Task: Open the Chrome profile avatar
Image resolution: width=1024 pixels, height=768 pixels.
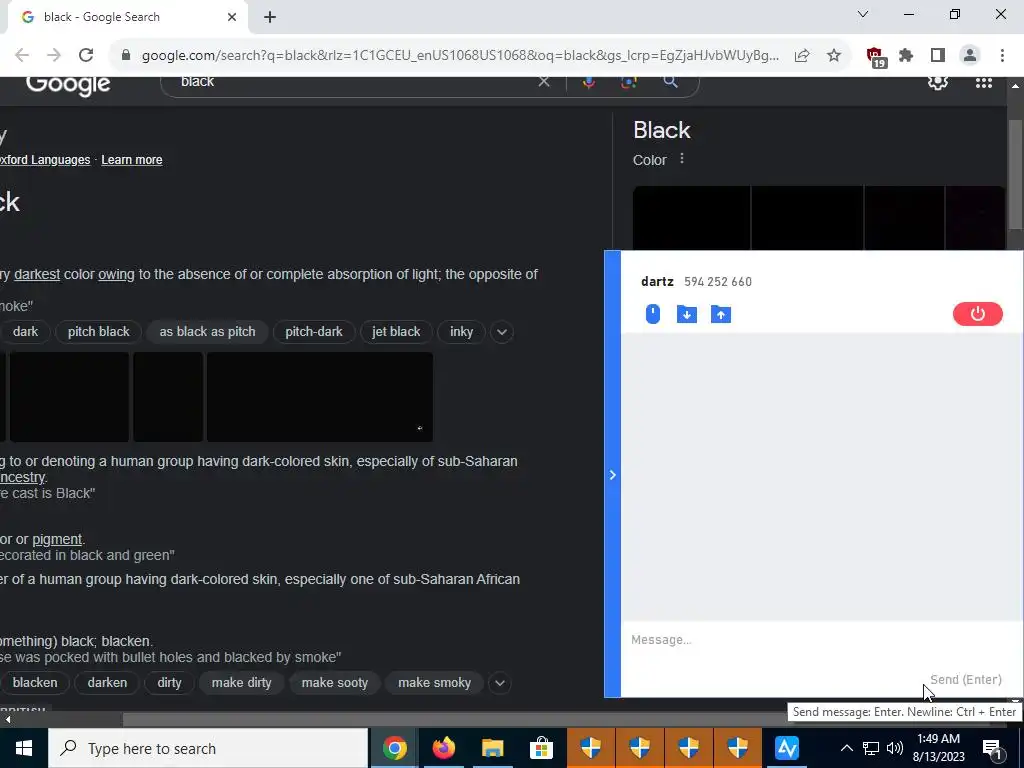Action: click(x=970, y=56)
